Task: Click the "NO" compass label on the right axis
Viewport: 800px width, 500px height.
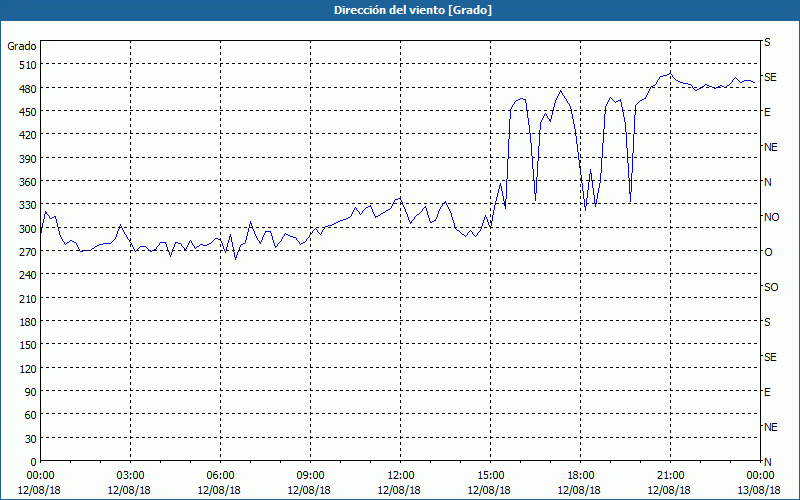Action: pyautogui.click(x=771, y=217)
